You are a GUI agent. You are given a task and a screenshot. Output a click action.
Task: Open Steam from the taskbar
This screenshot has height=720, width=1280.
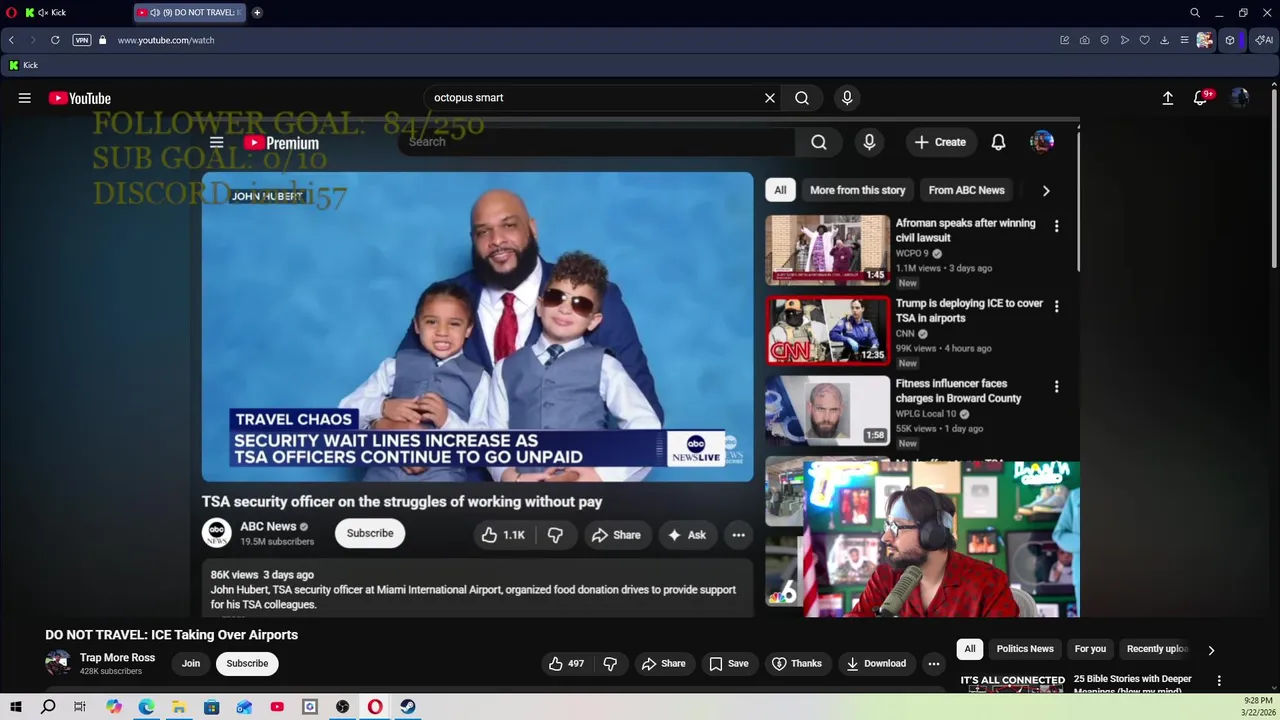click(x=408, y=707)
